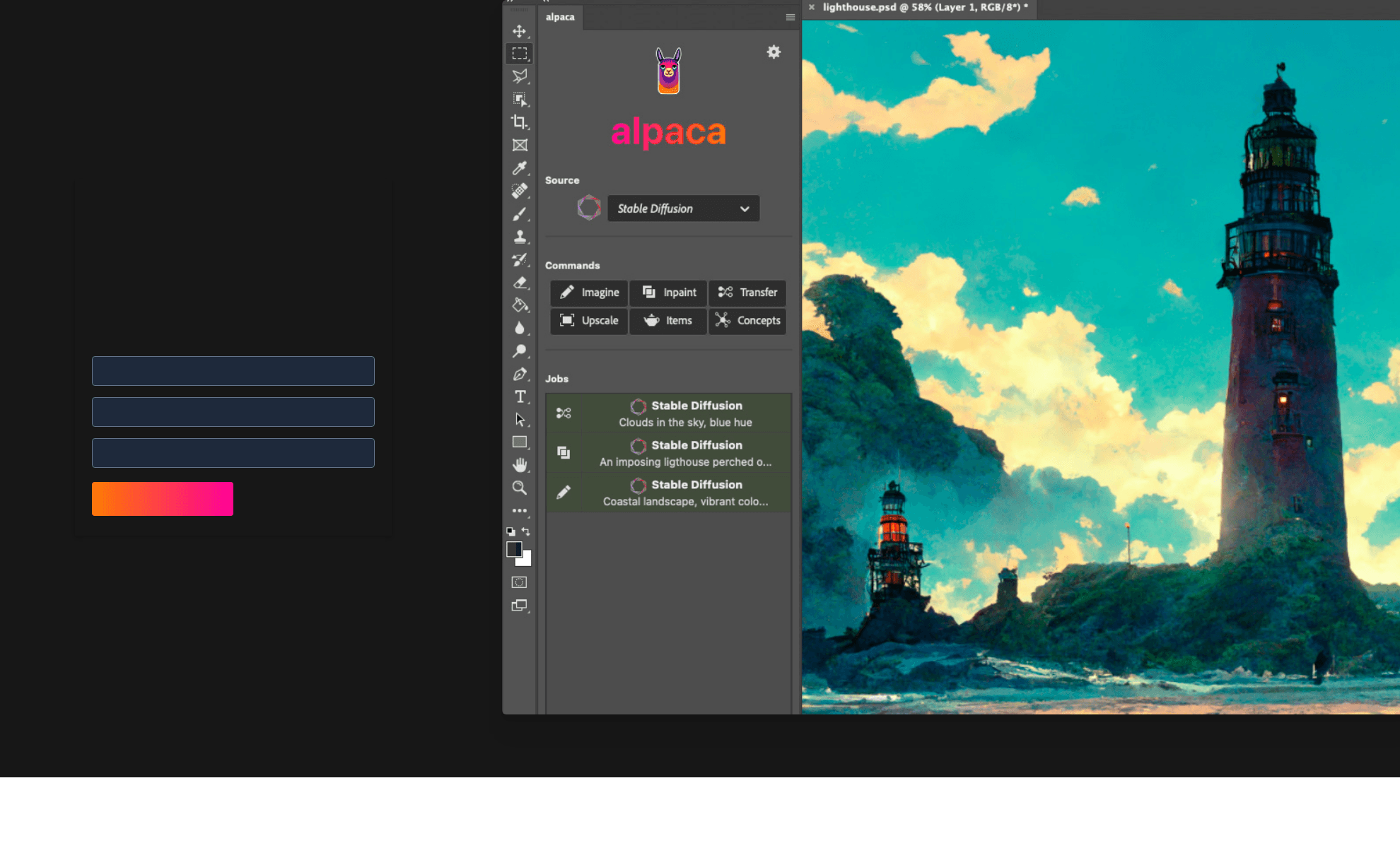Click the Items command button
This screenshot has width=1400, height=848.
[x=668, y=321]
